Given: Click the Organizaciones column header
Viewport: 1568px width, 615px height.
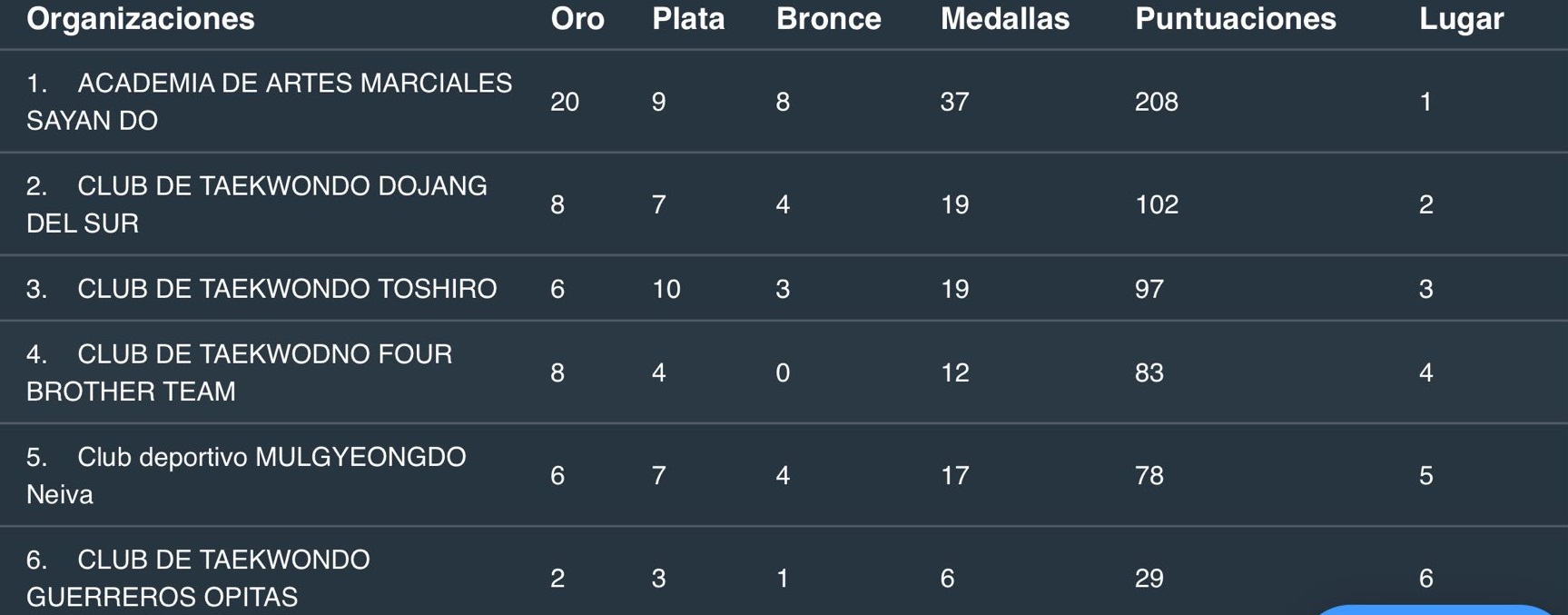Looking at the screenshot, I should click(141, 19).
